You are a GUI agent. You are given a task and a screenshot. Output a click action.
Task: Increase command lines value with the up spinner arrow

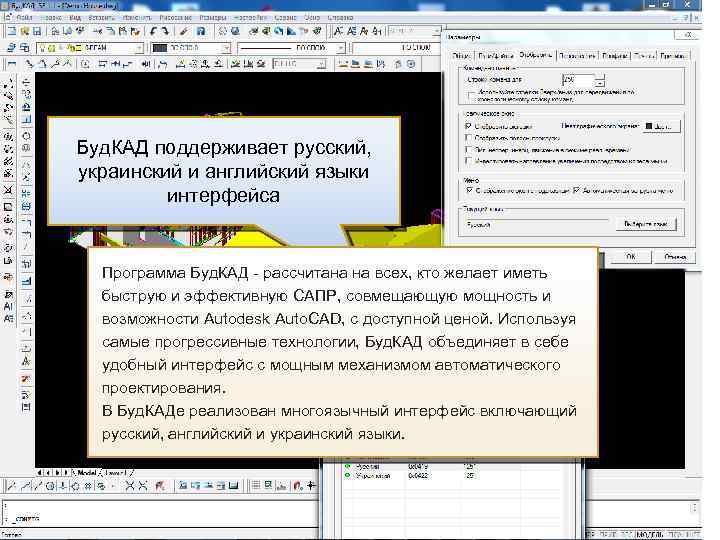point(600,77)
